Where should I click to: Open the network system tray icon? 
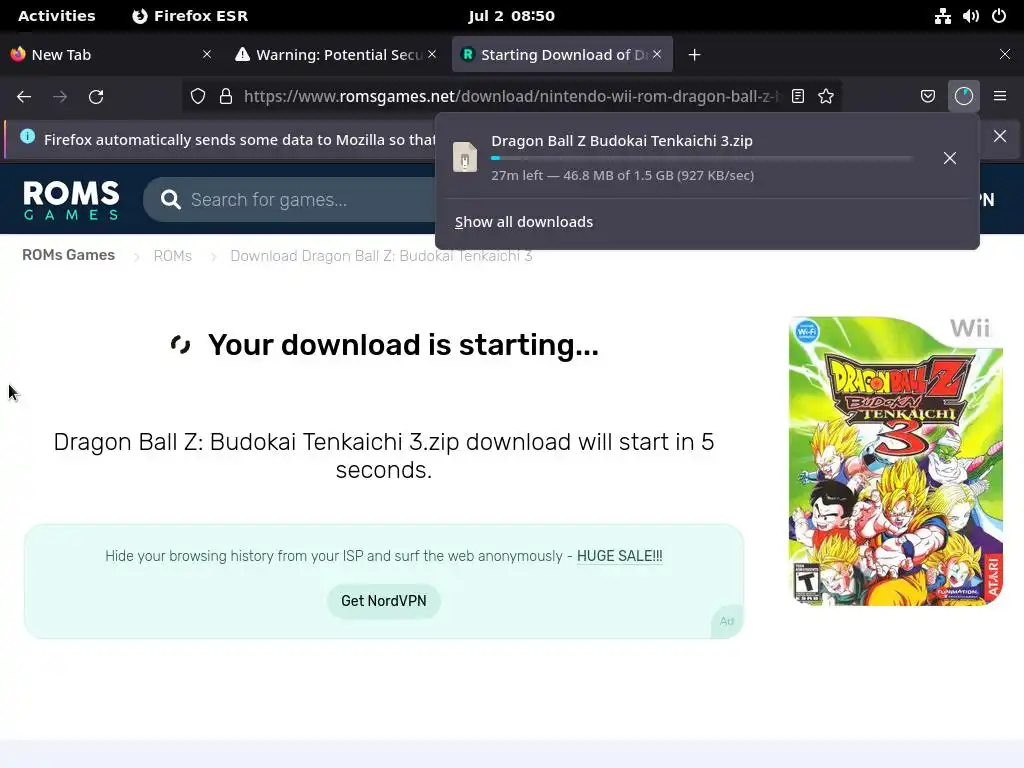click(942, 16)
